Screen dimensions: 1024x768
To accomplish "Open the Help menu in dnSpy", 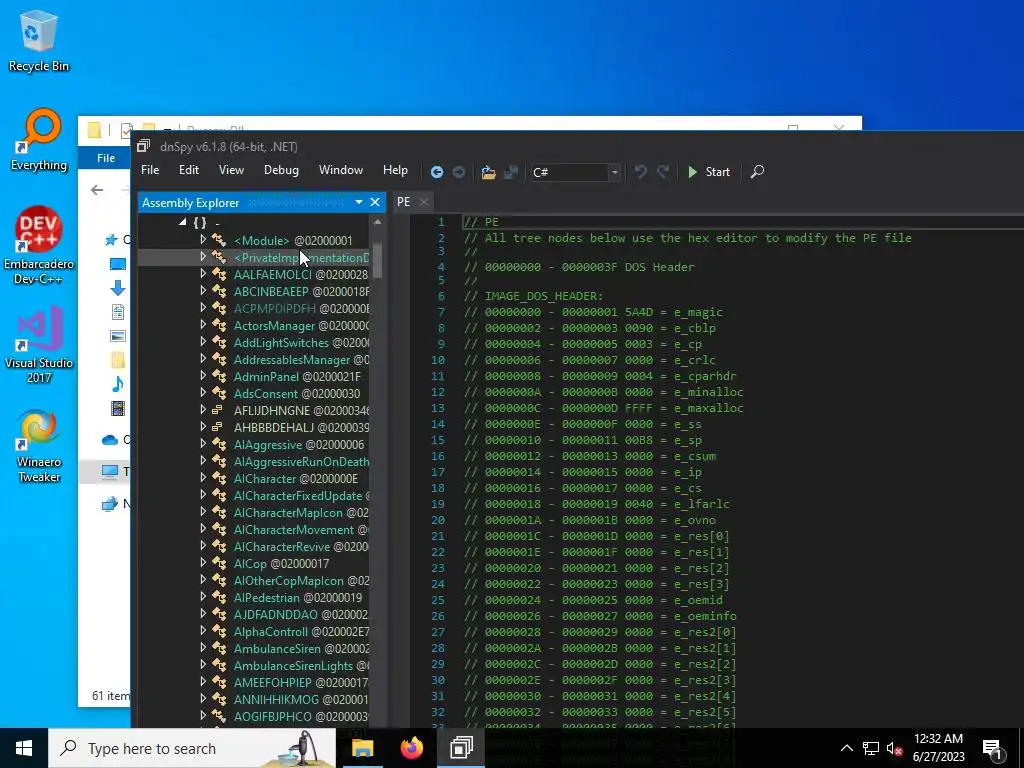I will tap(395, 170).
